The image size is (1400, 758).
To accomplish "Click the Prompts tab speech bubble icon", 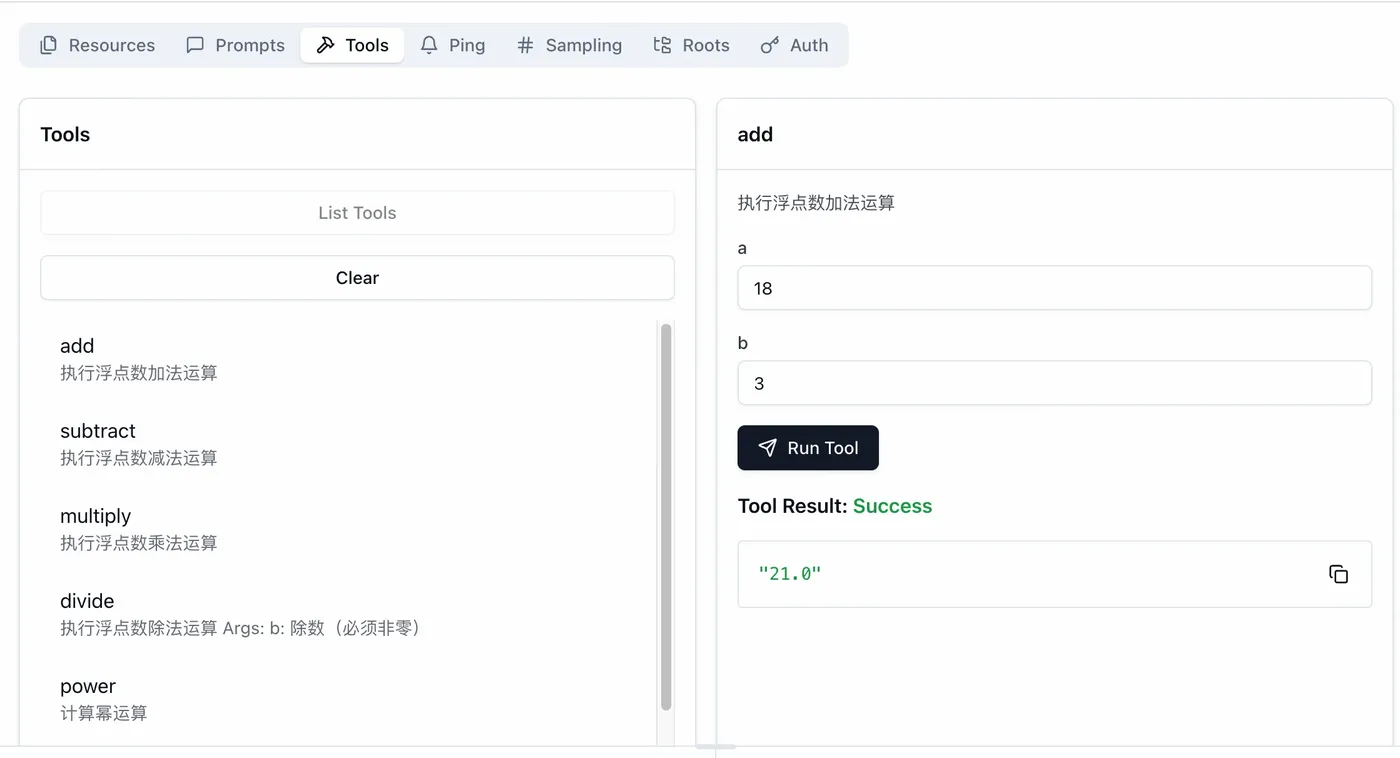I will point(195,45).
